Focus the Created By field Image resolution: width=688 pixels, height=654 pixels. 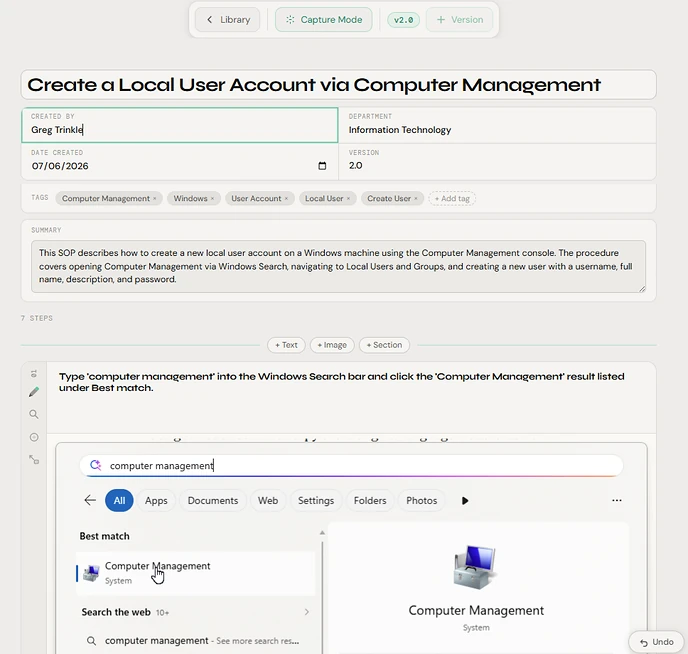coord(179,125)
